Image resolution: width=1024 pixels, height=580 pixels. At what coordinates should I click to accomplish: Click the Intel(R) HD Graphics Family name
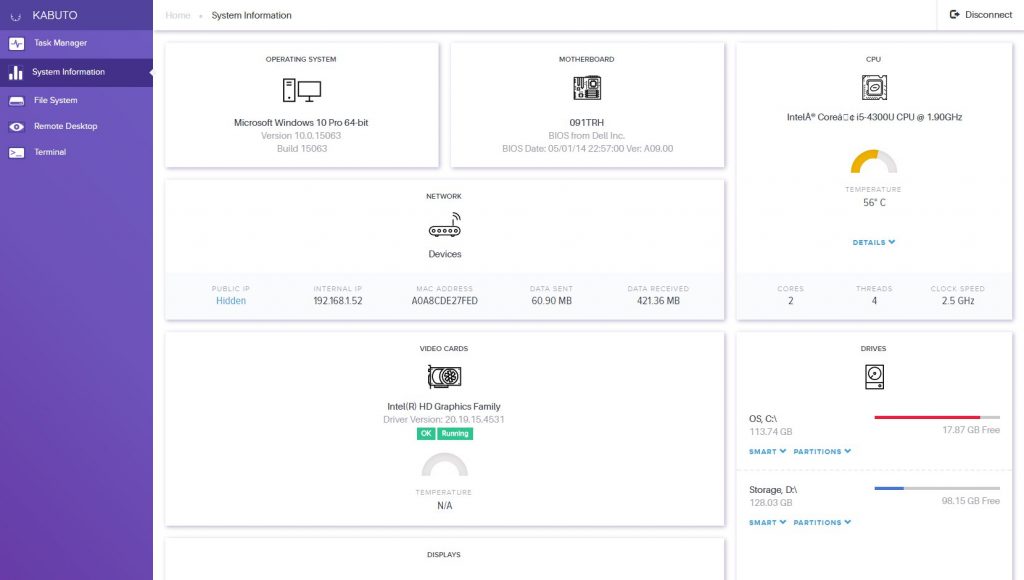[444, 406]
